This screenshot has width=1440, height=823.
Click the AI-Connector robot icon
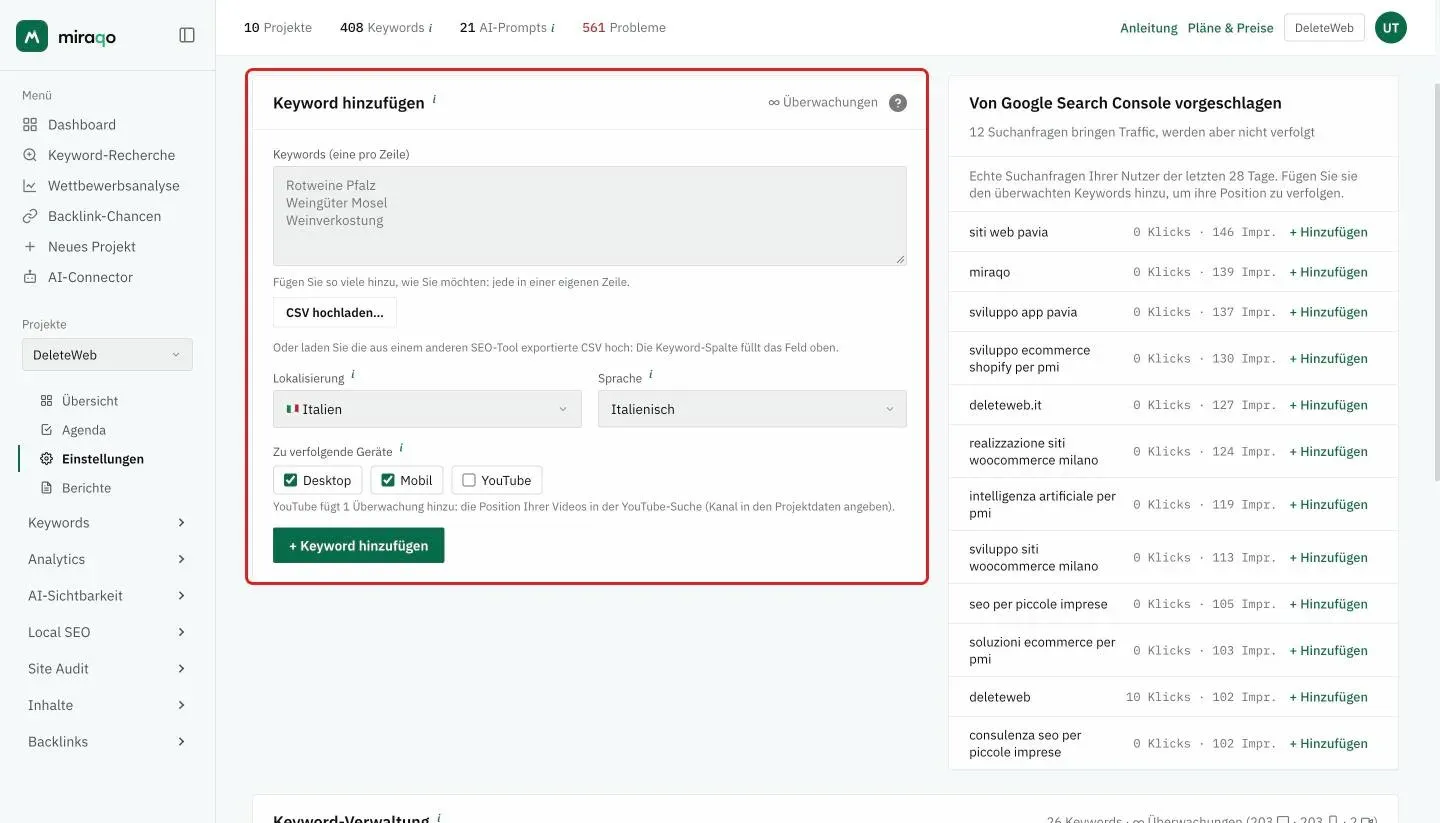coord(30,277)
